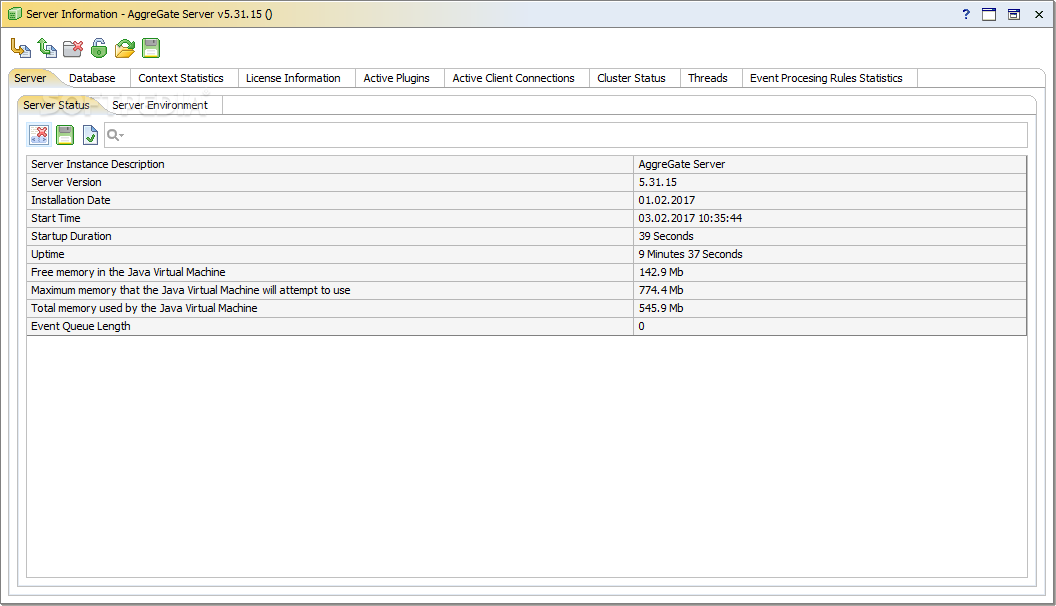
Task: Open the help question mark in title bar
Action: pyautogui.click(x=966, y=14)
